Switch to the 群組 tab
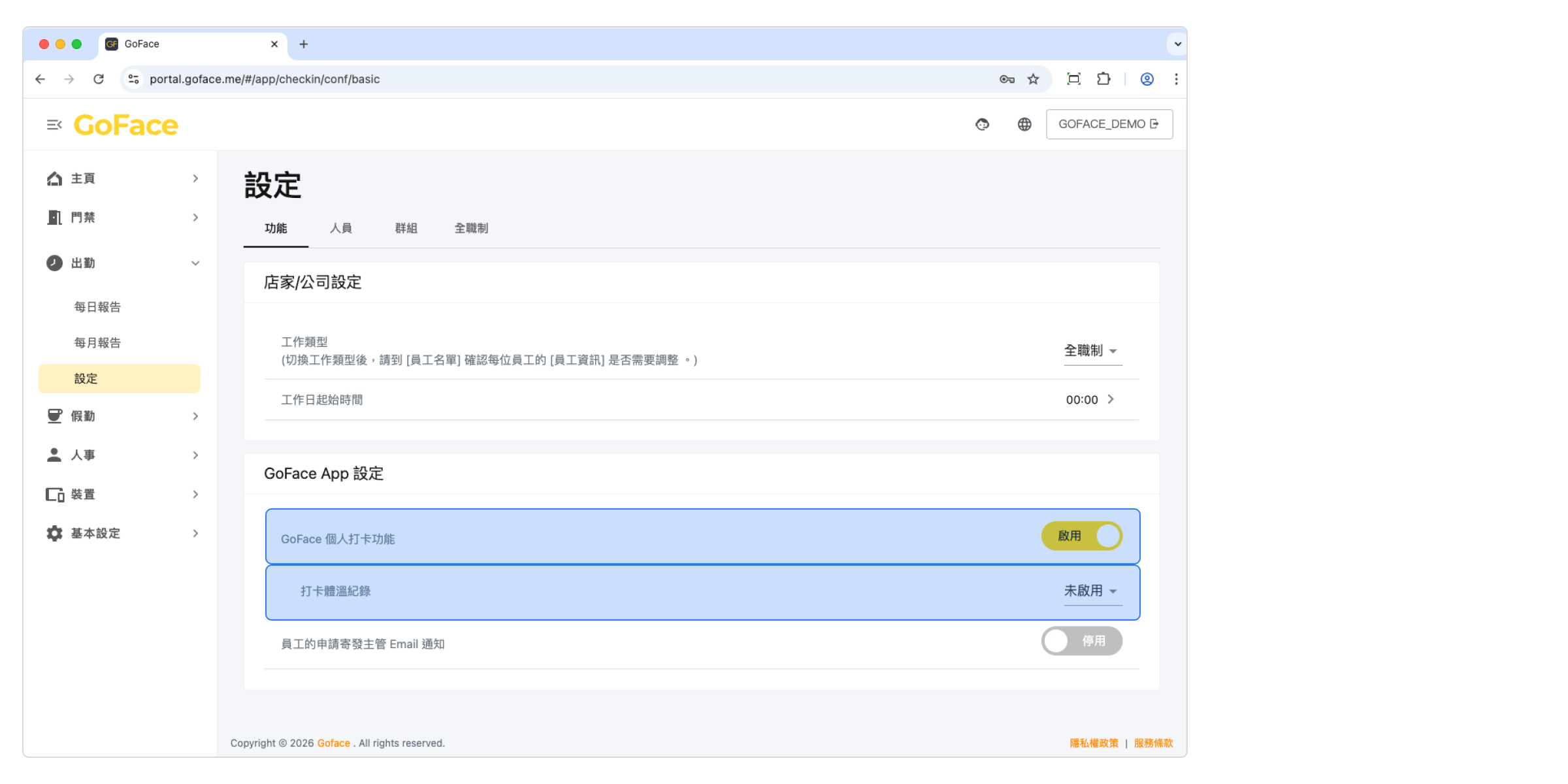Viewport: 1568px width, 784px height. (x=406, y=228)
